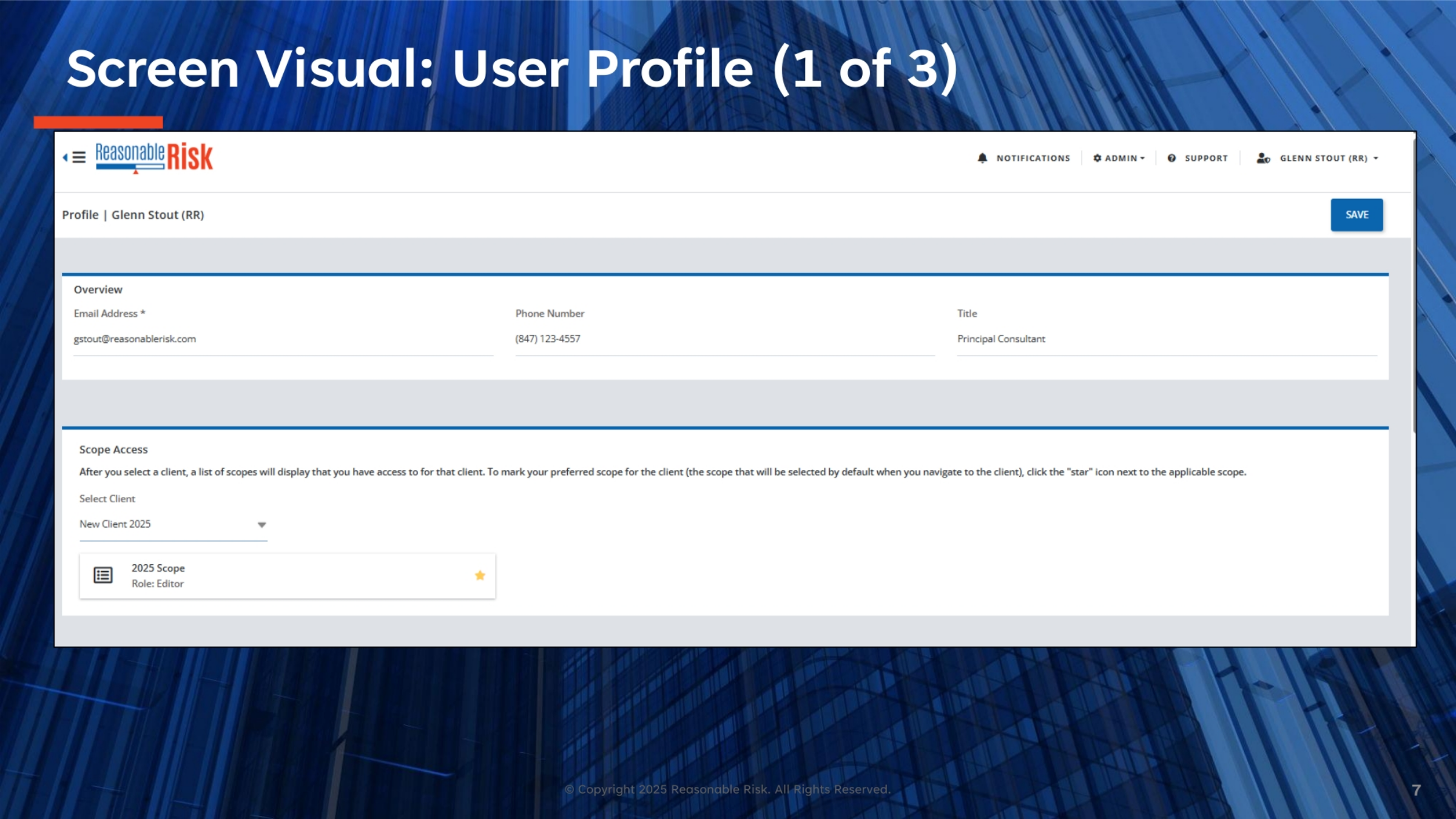Click GLENN STOUT (RR) in the header
This screenshot has height=819, width=1456.
(x=1324, y=158)
